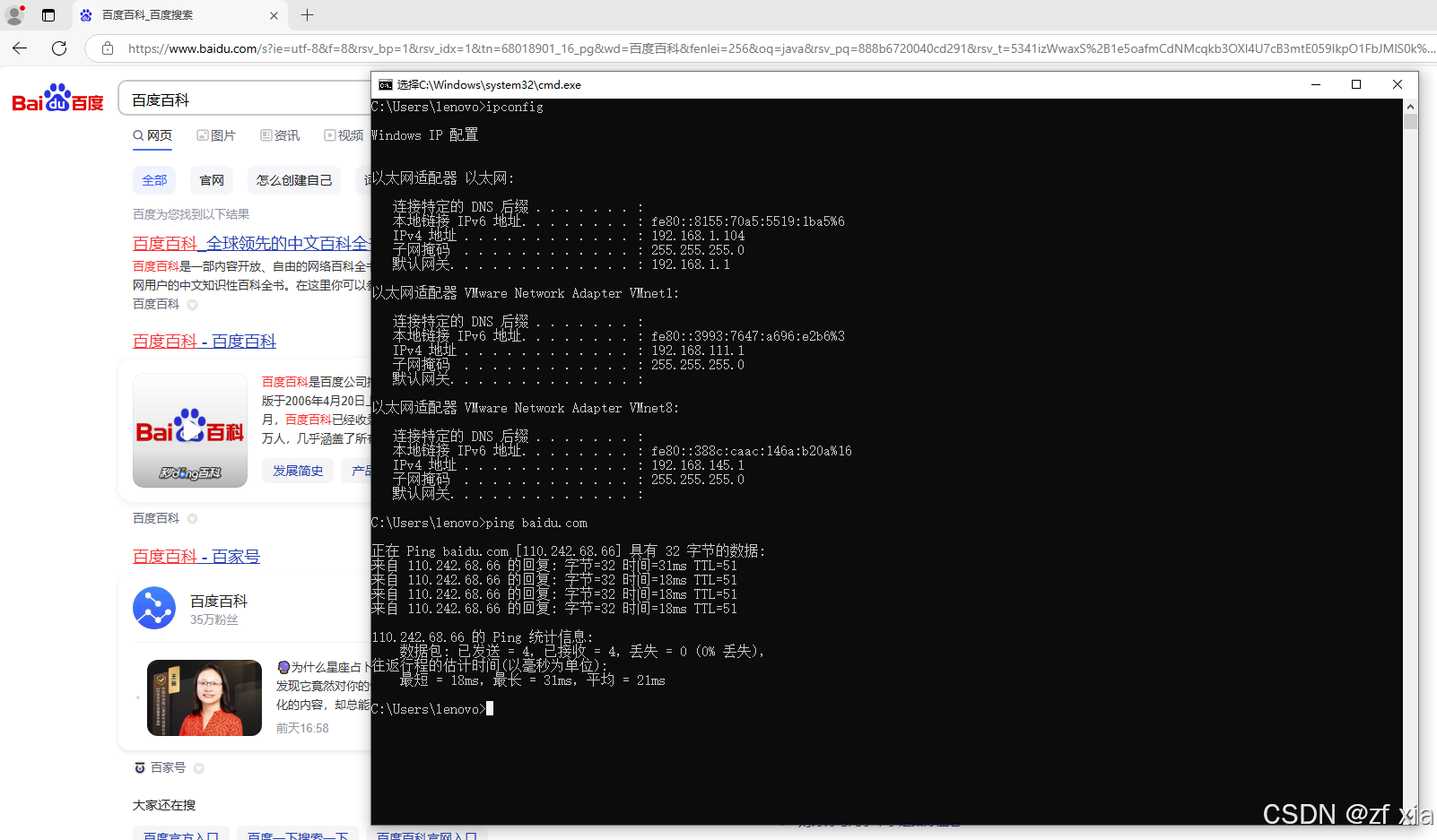Click the 百度一下搜索一下 related search chip

298,835
